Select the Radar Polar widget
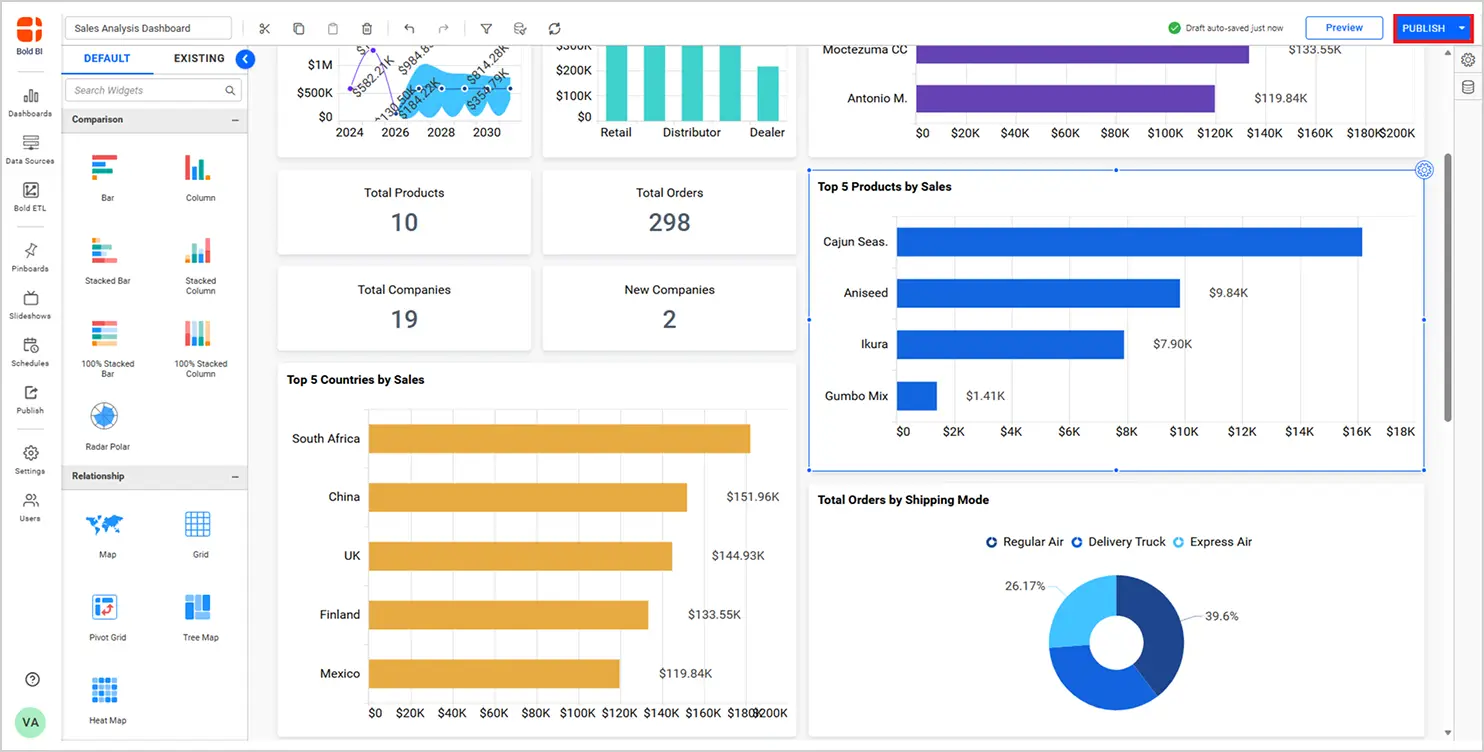 (107, 426)
